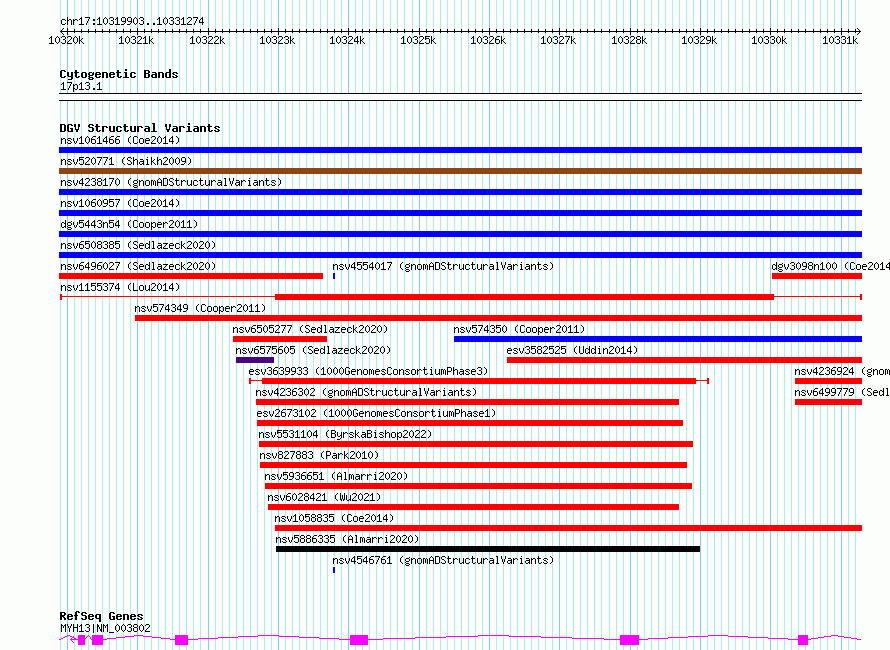Viewport: 890px width, 650px height.
Task: Click the tiny blue nsv4546761 marker
Action: coord(334,570)
